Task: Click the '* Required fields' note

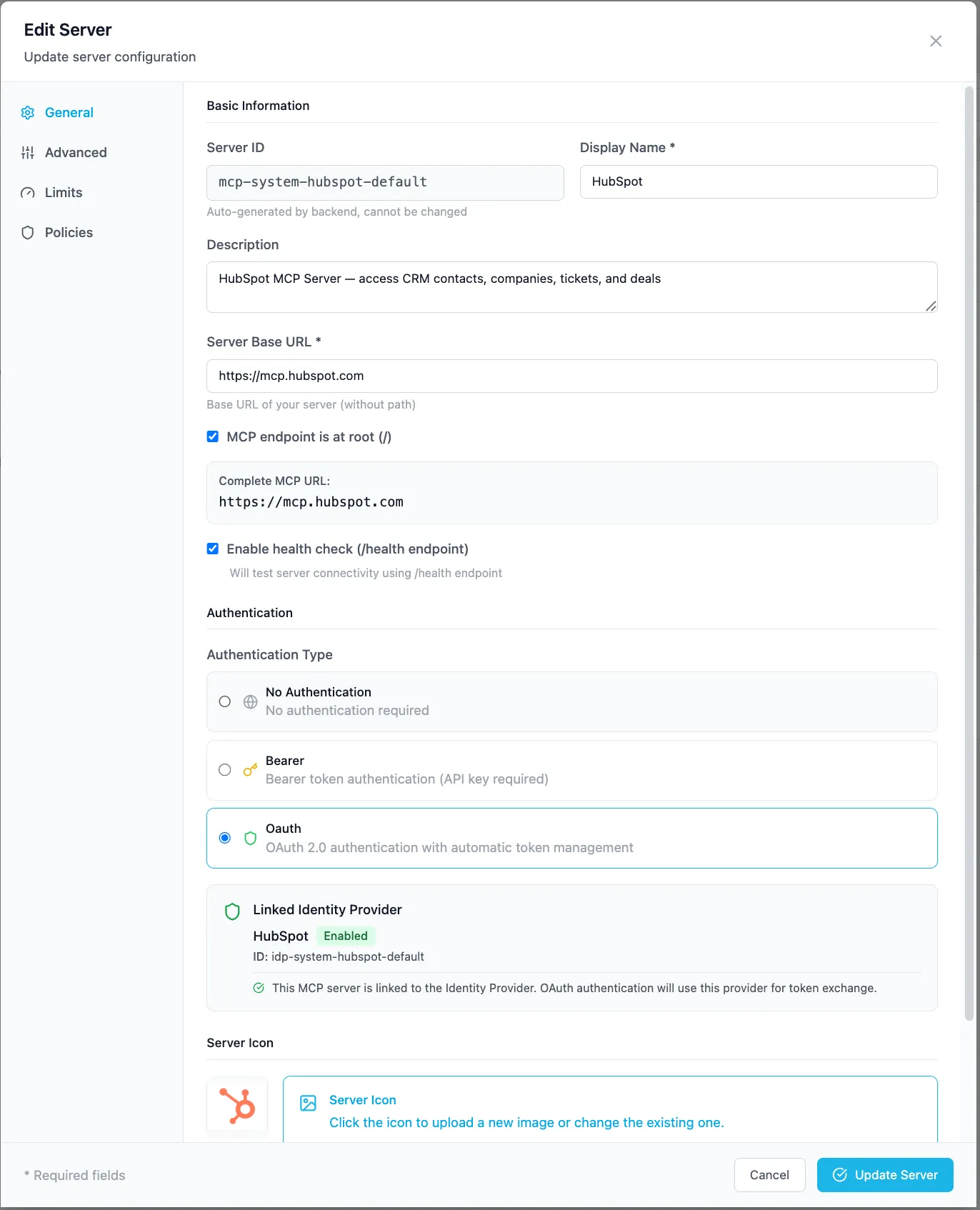Action: pos(75,1176)
